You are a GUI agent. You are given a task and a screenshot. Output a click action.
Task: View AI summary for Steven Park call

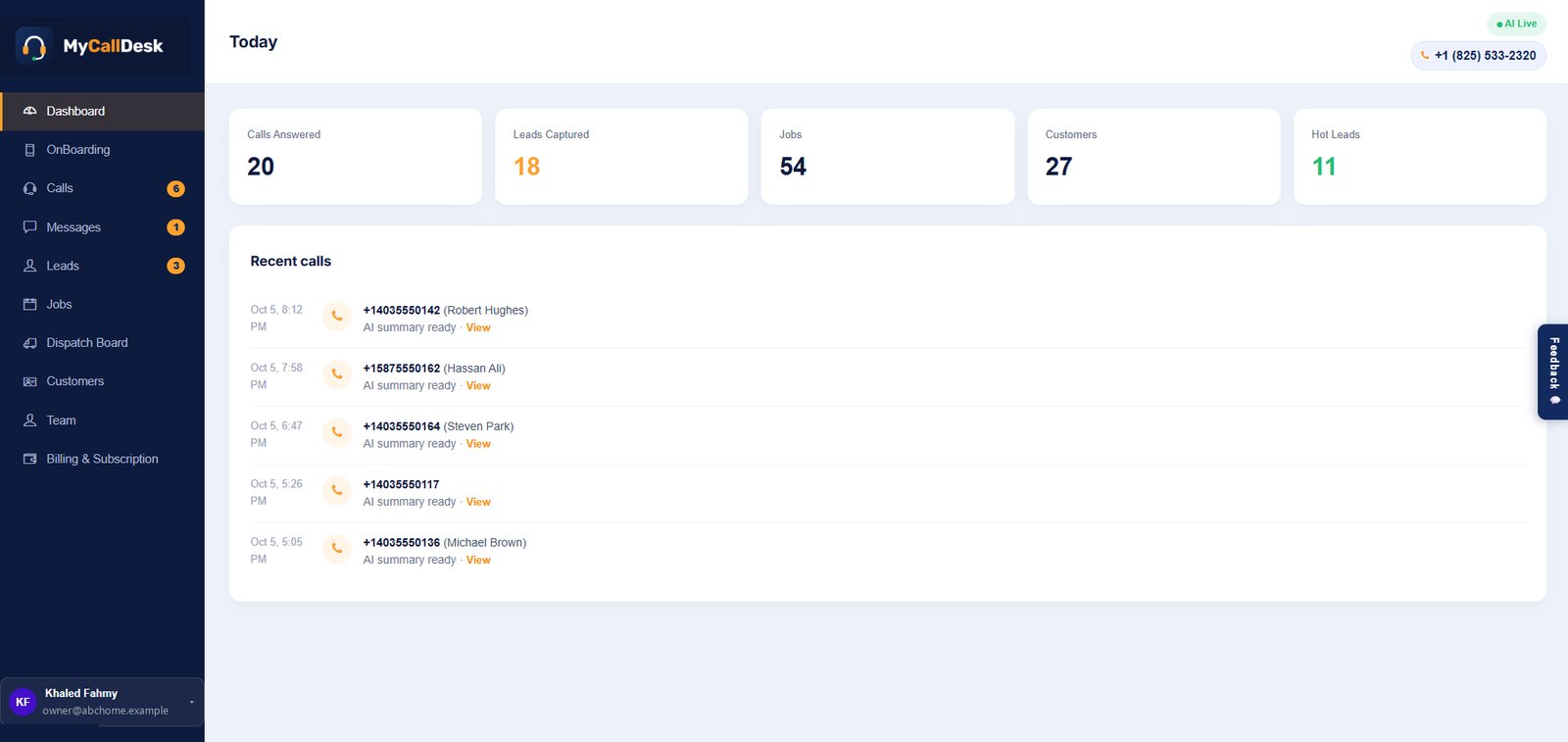pyautogui.click(x=478, y=443)
